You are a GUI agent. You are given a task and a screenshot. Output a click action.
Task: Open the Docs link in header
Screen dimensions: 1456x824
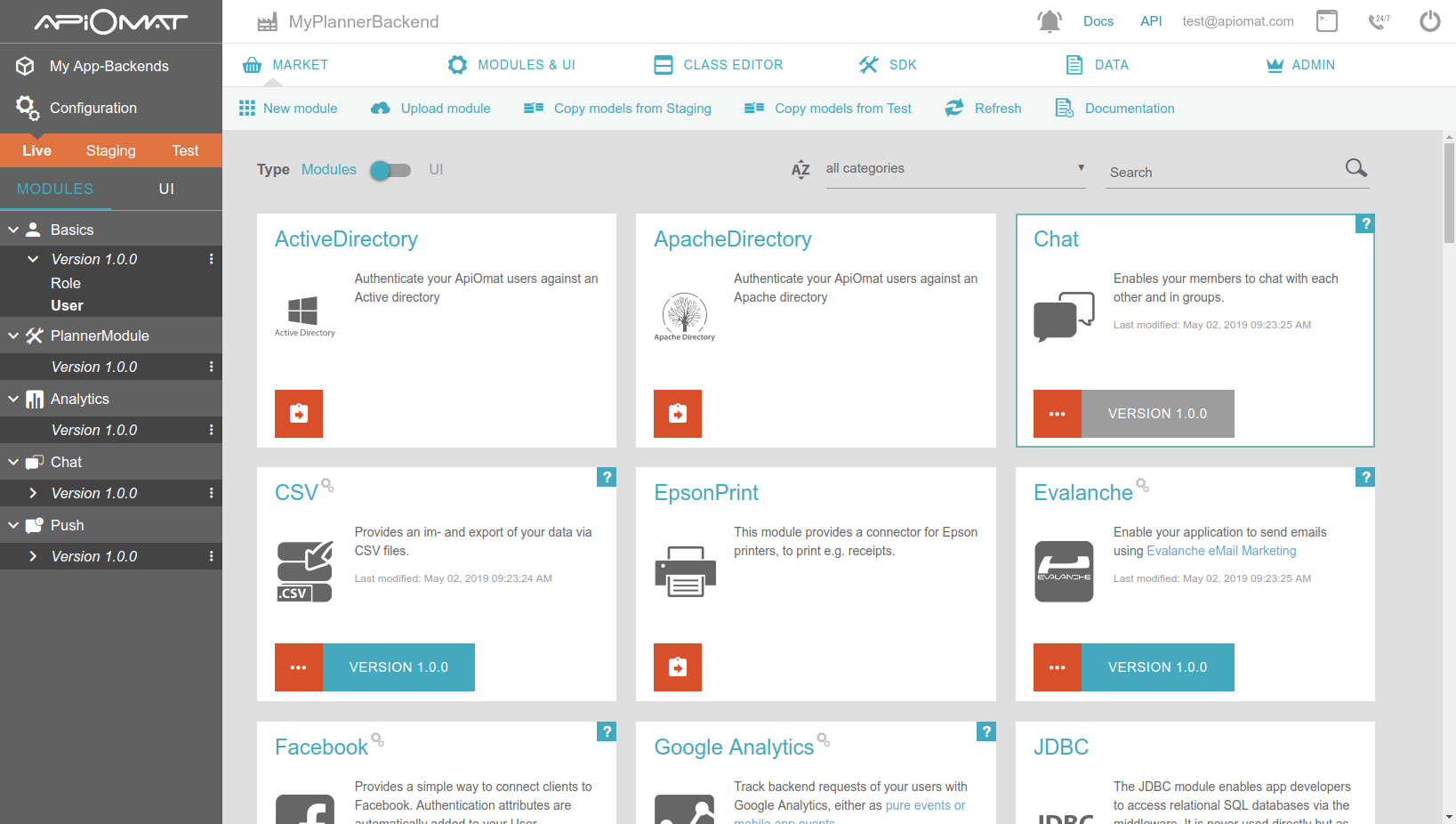point(1098,21)
